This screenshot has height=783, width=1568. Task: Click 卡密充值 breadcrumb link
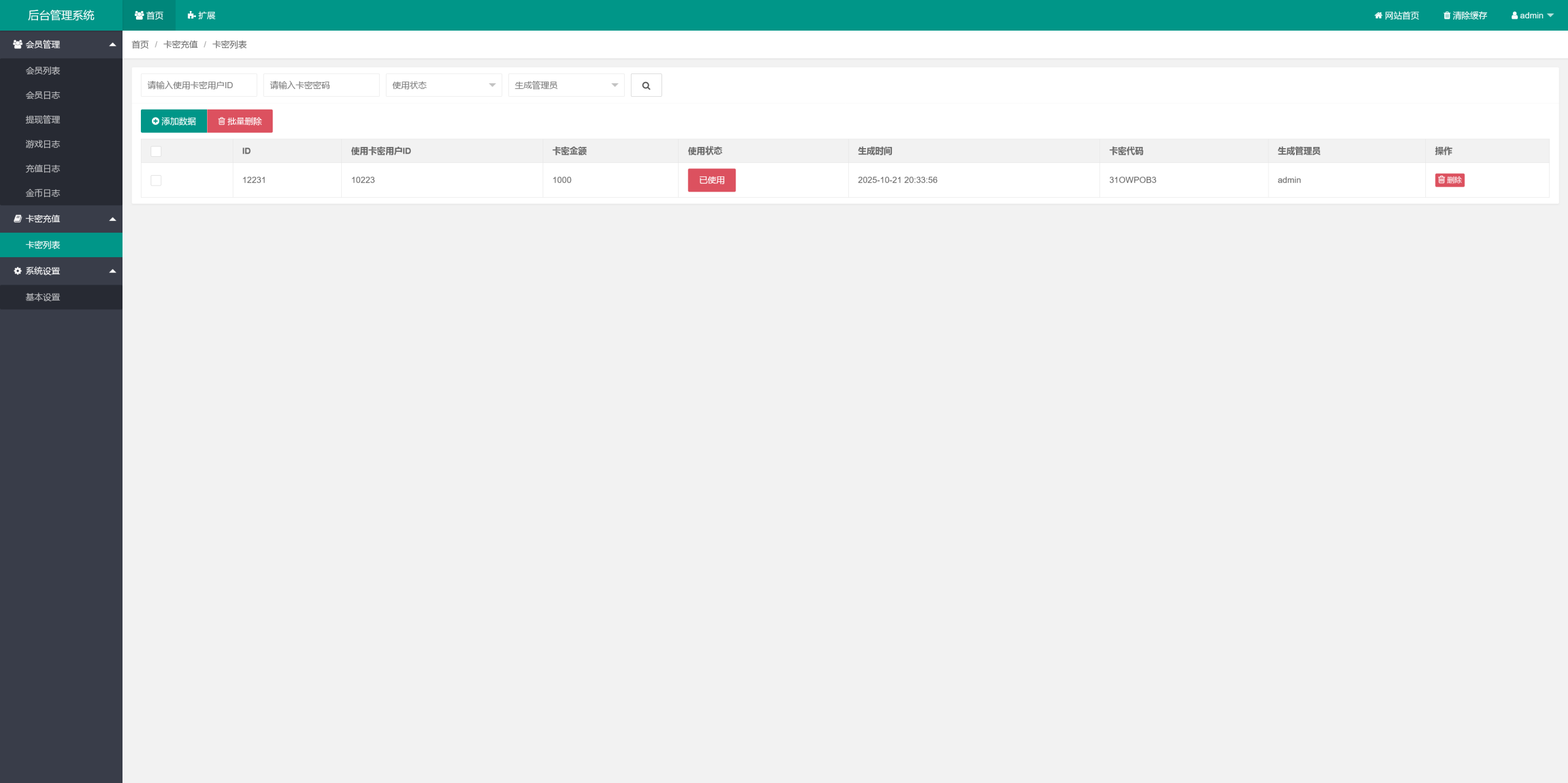180,45
